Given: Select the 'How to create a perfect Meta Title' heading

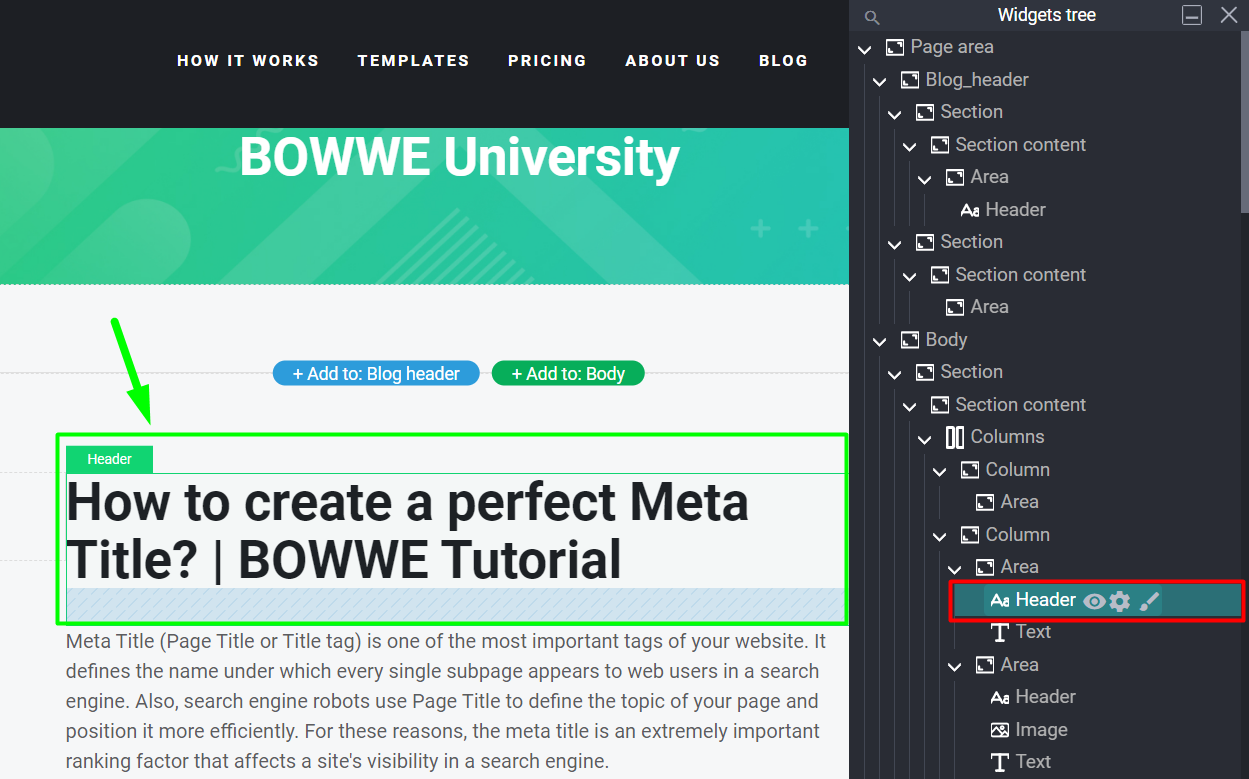Looking at the screenshot, I should click(x=407, y=531).
